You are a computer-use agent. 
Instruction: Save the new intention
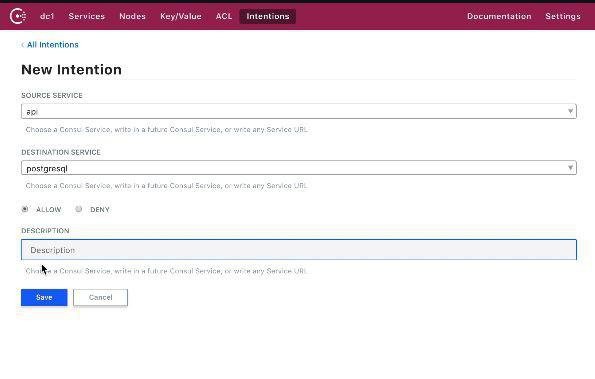(x=44, y=297)
